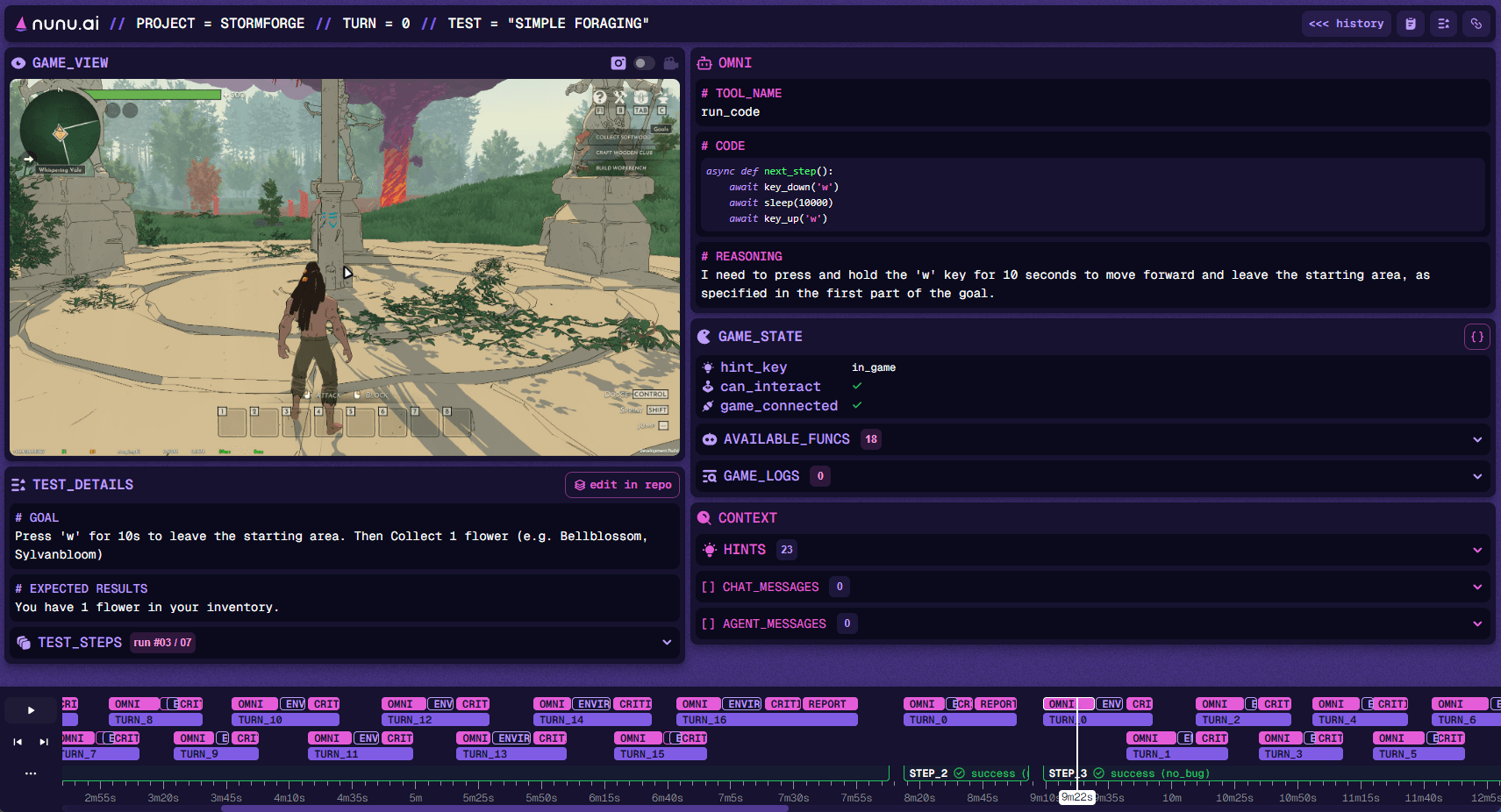The height and width of the screenshot is (812, 1501).
Task: Expand the CHAT_MESSAGES section
Action: click(1477, 587)
